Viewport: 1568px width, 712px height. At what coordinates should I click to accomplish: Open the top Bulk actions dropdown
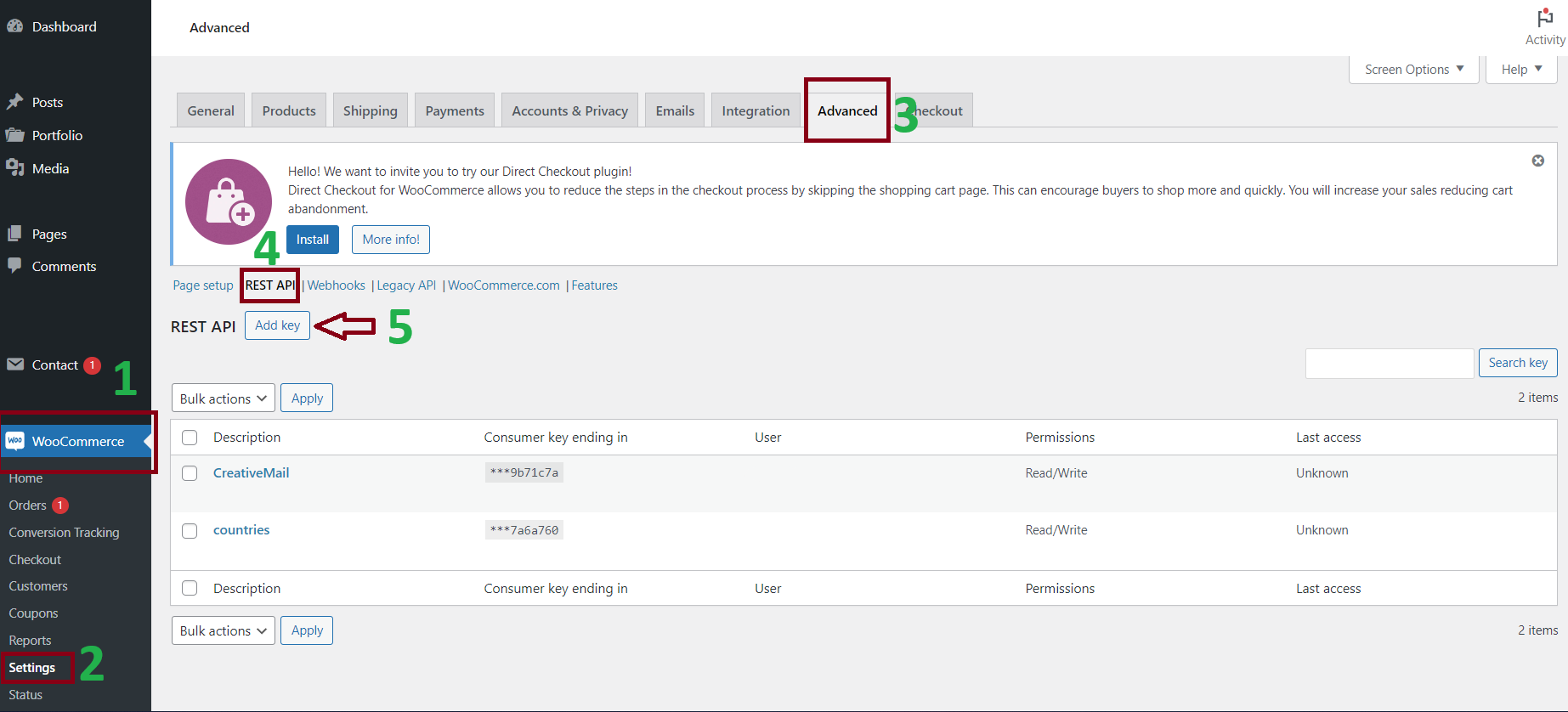click(x=223, y=398)
